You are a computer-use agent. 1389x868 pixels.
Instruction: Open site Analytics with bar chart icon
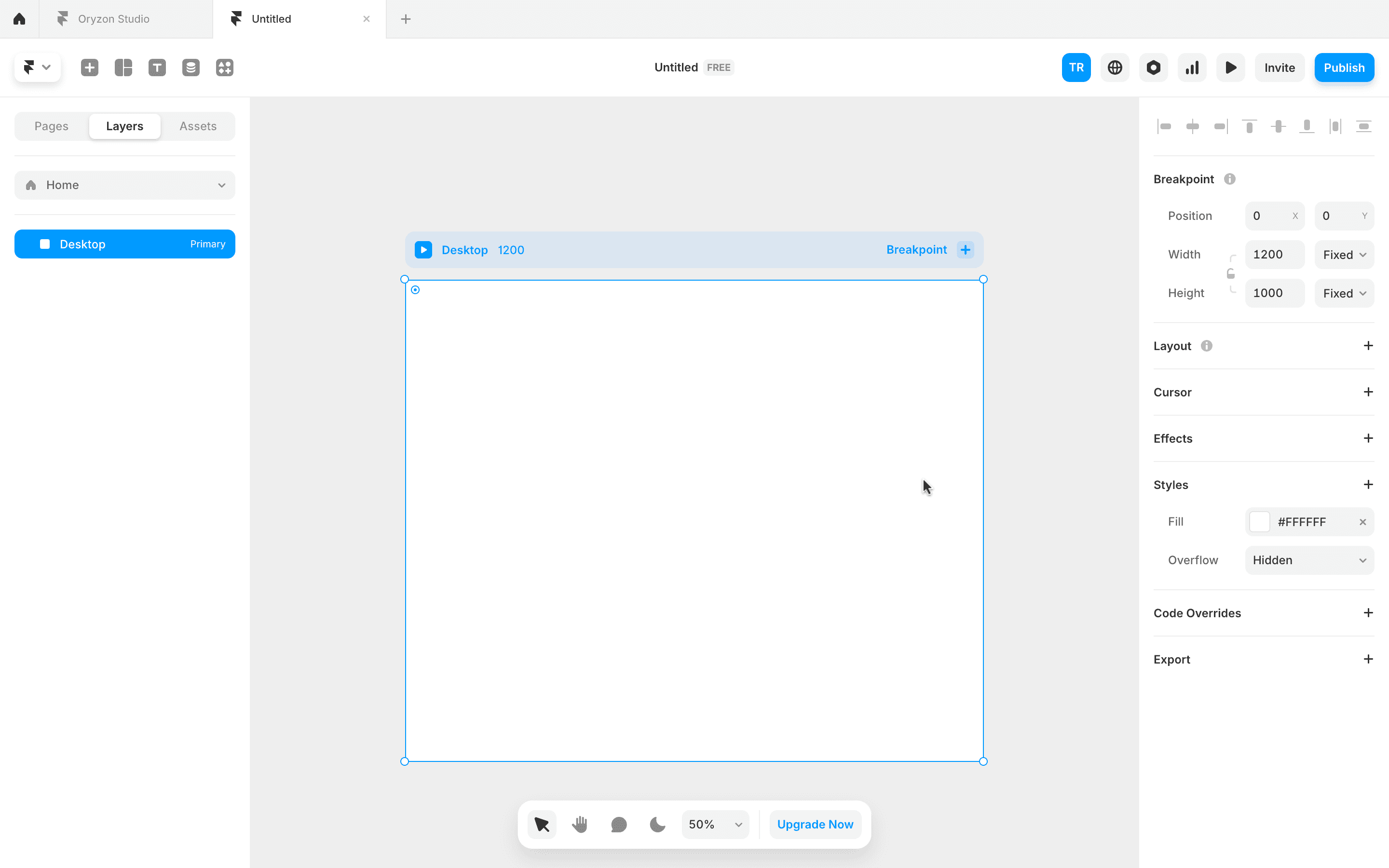1192,67
